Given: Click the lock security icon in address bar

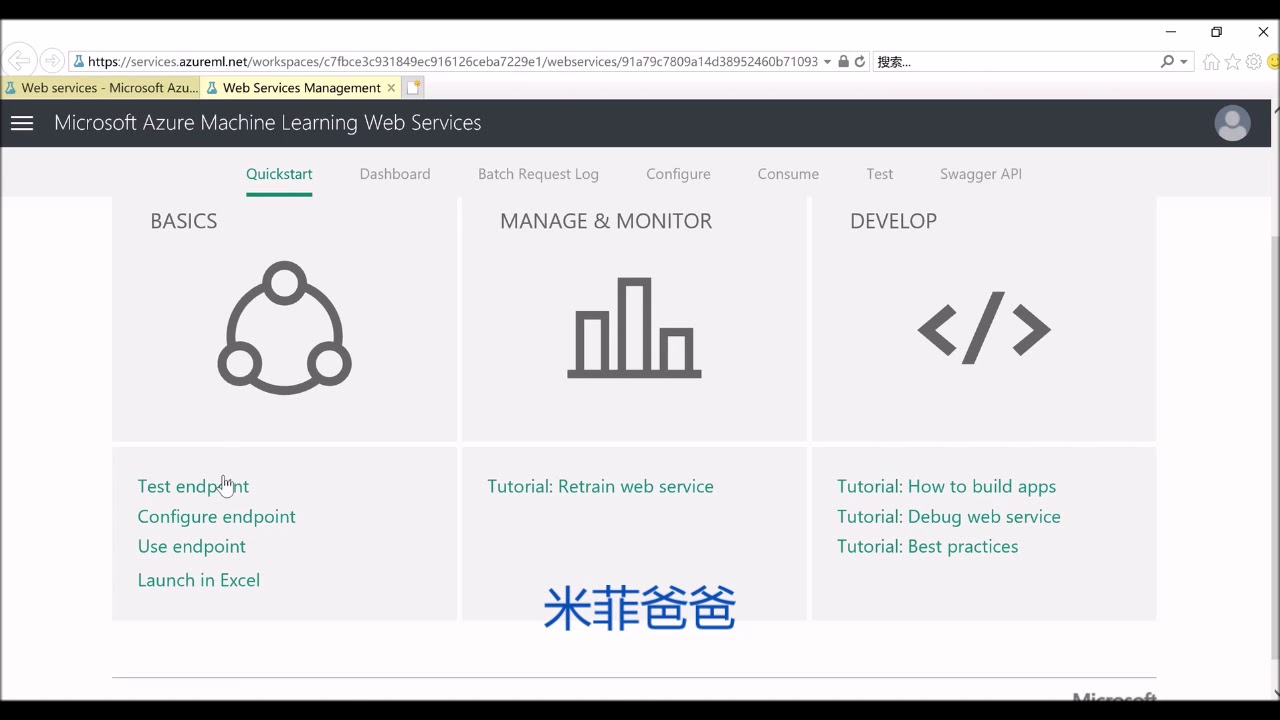Looking at the screenshot, I should pos(843,61).
